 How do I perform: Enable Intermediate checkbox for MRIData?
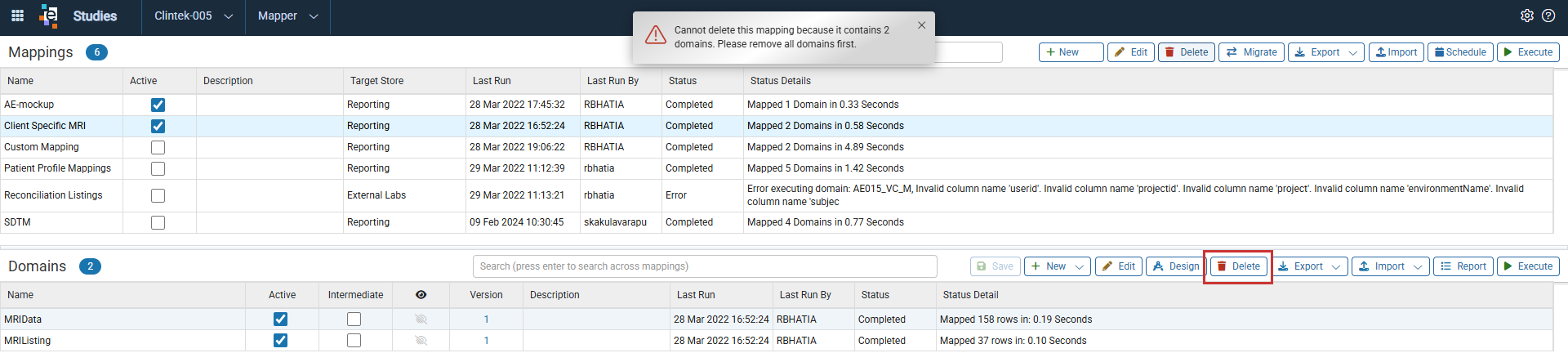[354, 319]
